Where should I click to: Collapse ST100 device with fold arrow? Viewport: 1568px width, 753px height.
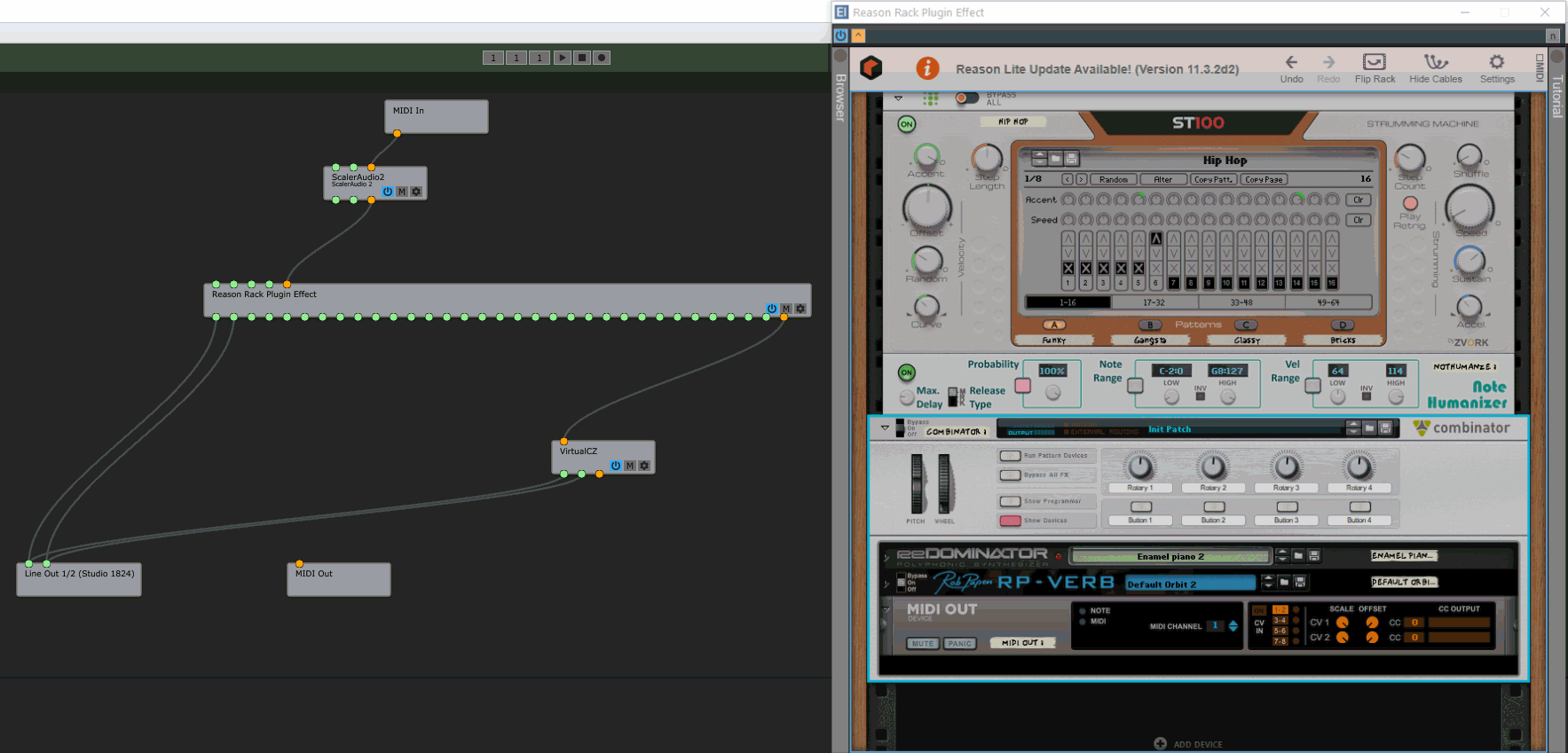(x=898, y=98)
